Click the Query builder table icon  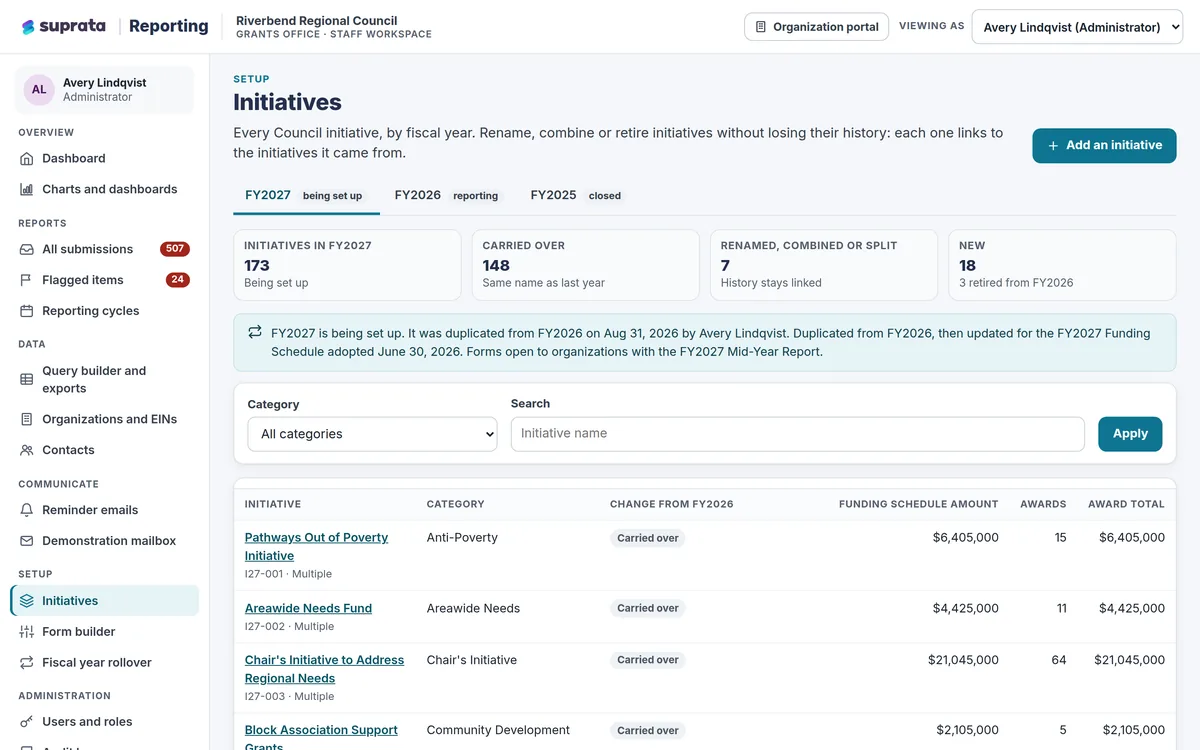point(27,379)
